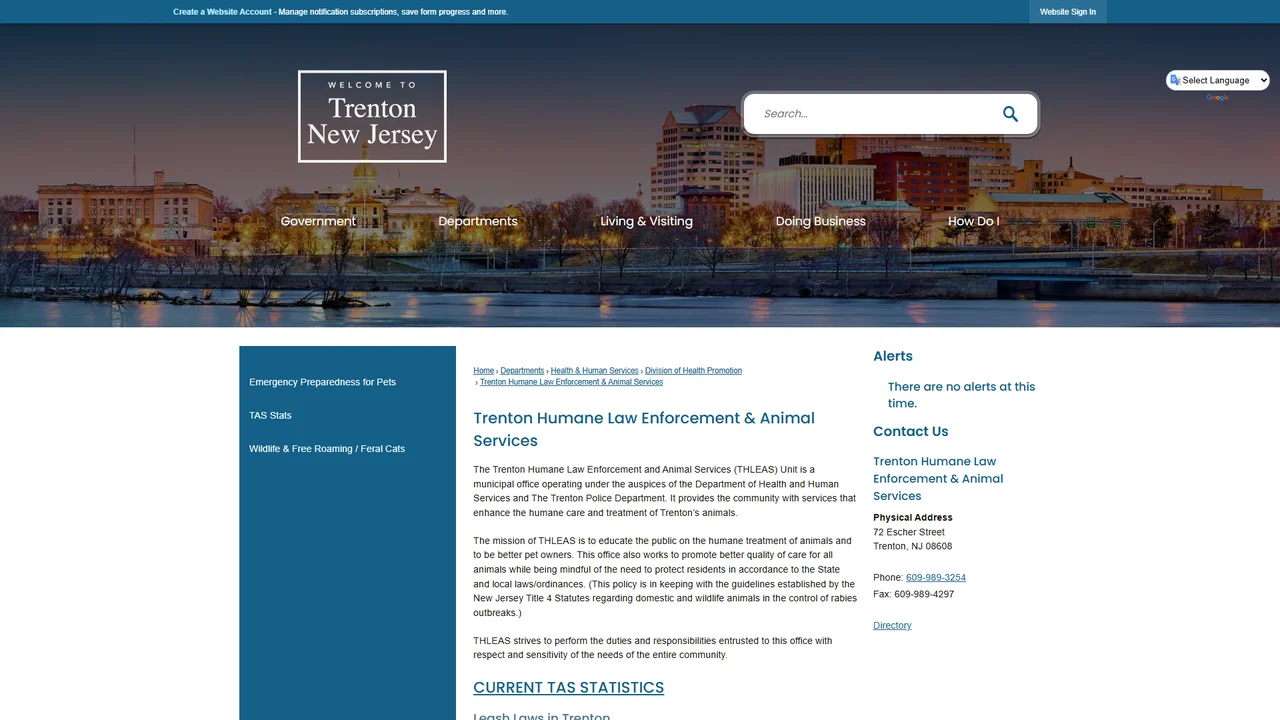
Task: Click the 'Leash Laws in Trenton' heading
Action: (541, 716)
